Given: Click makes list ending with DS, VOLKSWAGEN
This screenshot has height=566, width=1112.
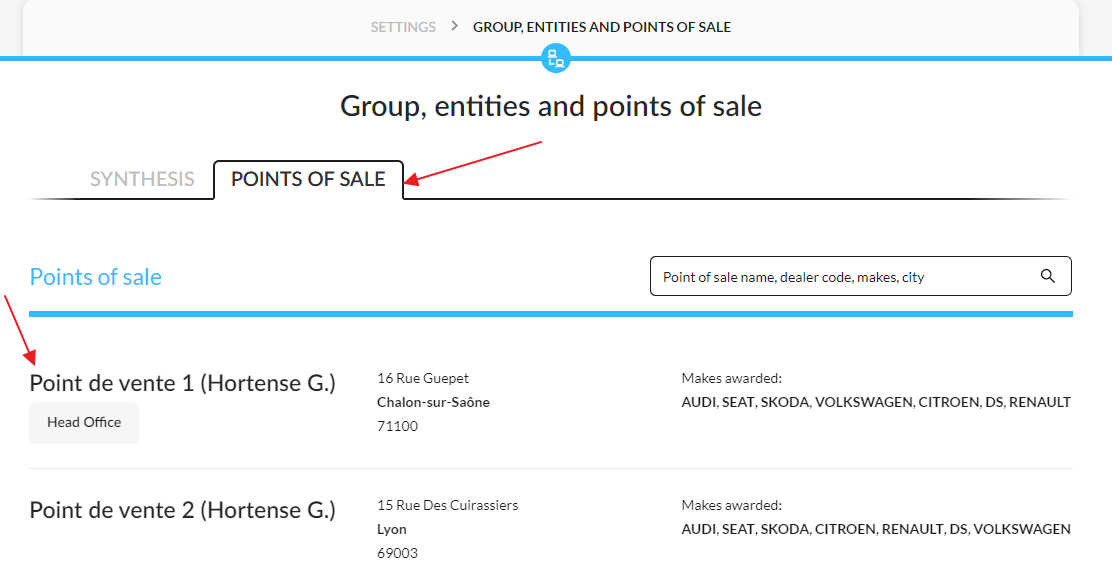Looking at the screenshot, I should click(x=876, y=529).
